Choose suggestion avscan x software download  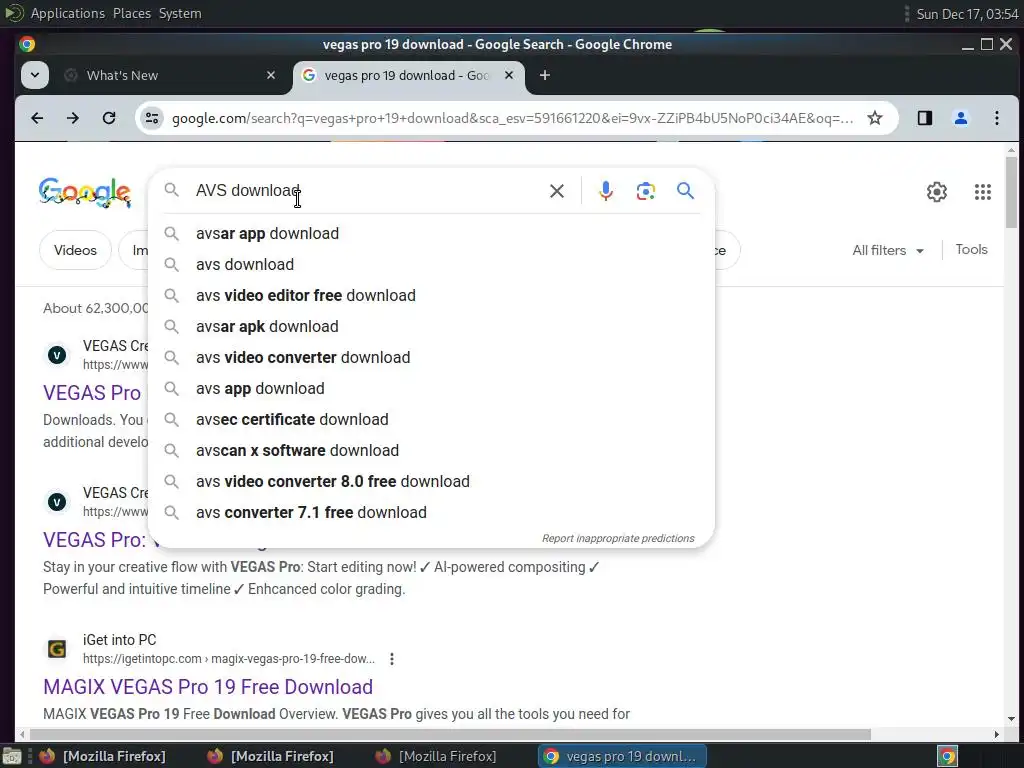432,451
